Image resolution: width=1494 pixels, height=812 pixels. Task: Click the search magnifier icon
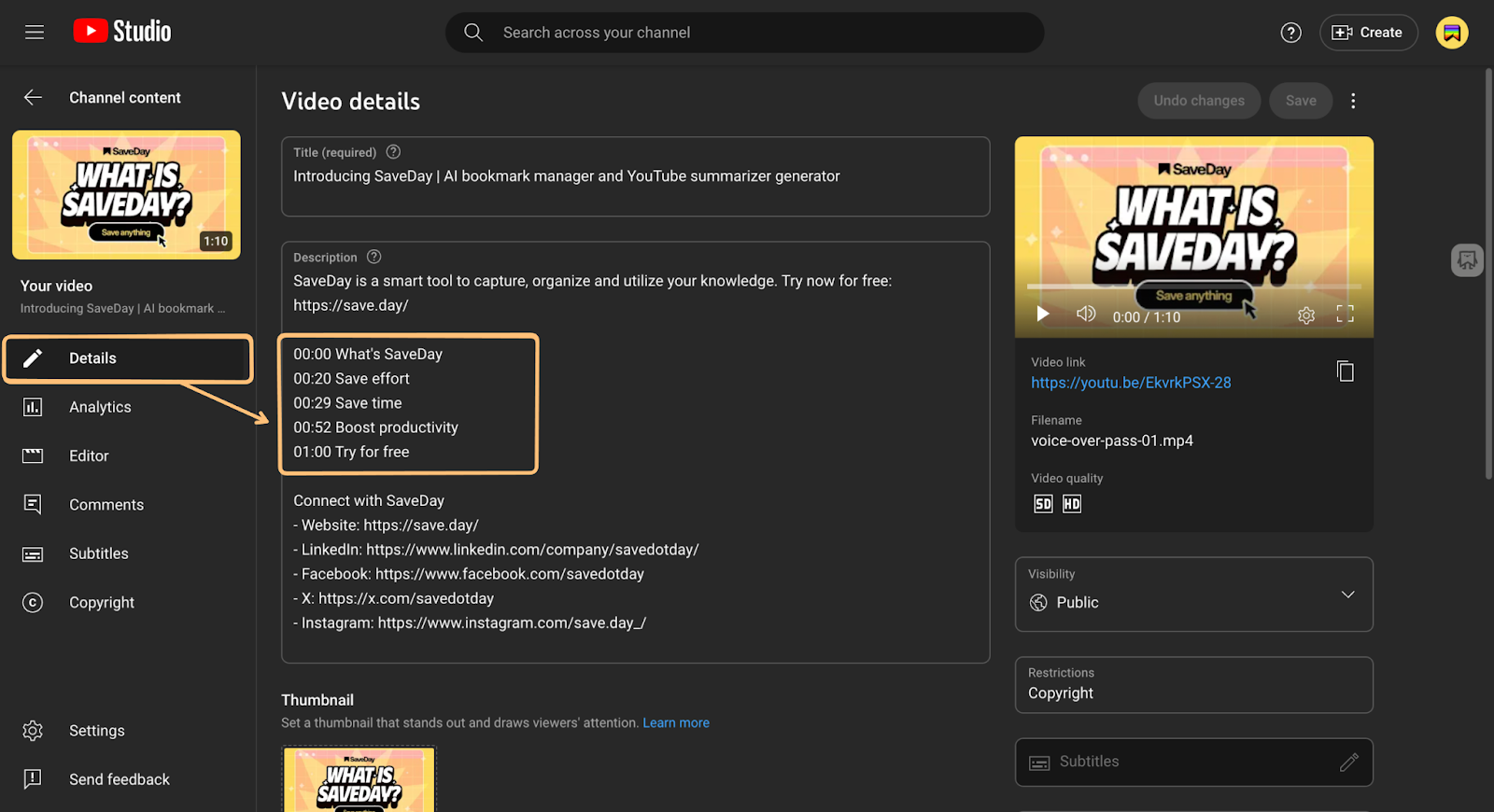click(x=473, y=33)
